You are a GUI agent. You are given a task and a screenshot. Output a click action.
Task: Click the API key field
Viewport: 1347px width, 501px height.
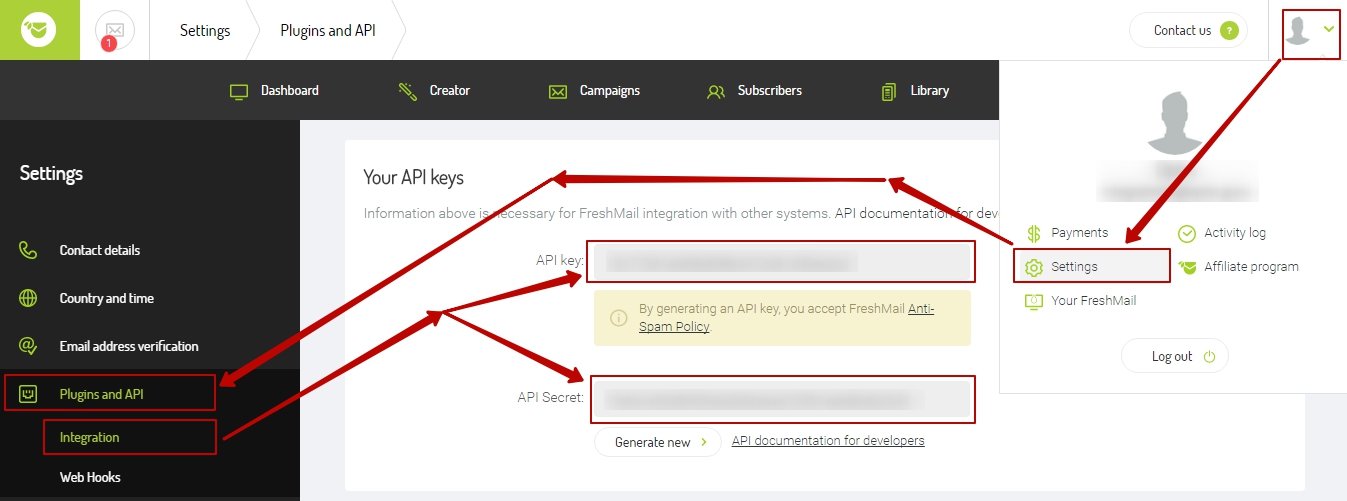(x=781, y=262)
